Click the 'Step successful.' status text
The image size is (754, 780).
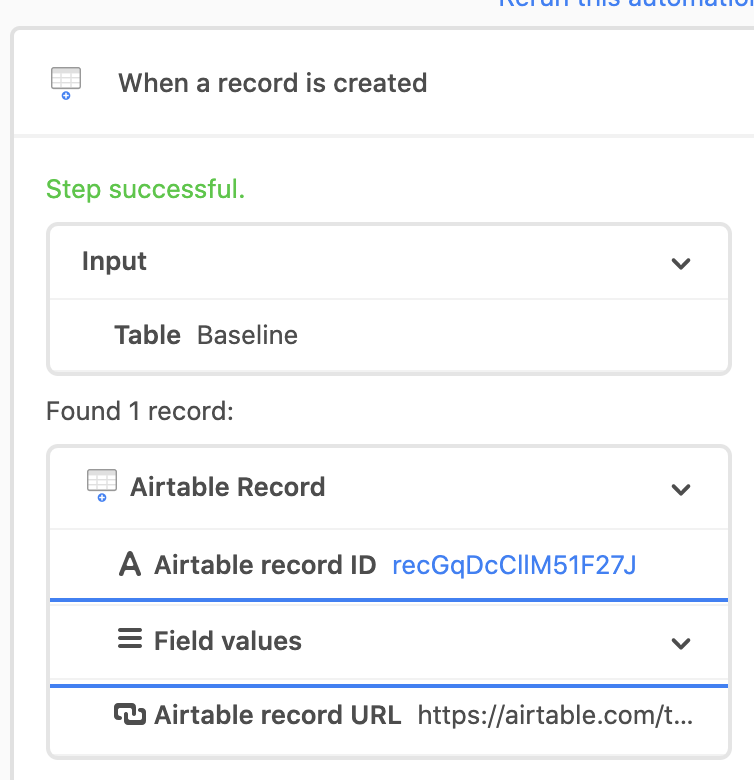(x=146, y=189)
